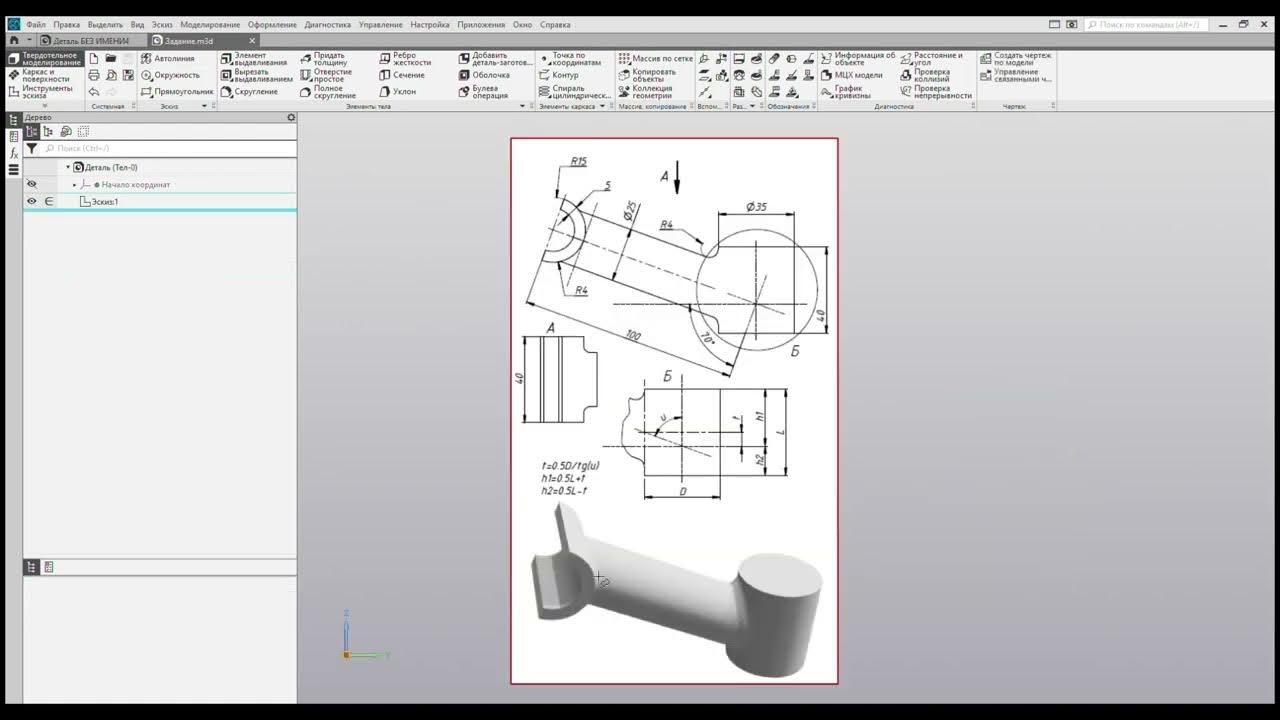Expand Элементы каркаса group arrow
The image size is (1280, 720).
click(x=602, y=106)
